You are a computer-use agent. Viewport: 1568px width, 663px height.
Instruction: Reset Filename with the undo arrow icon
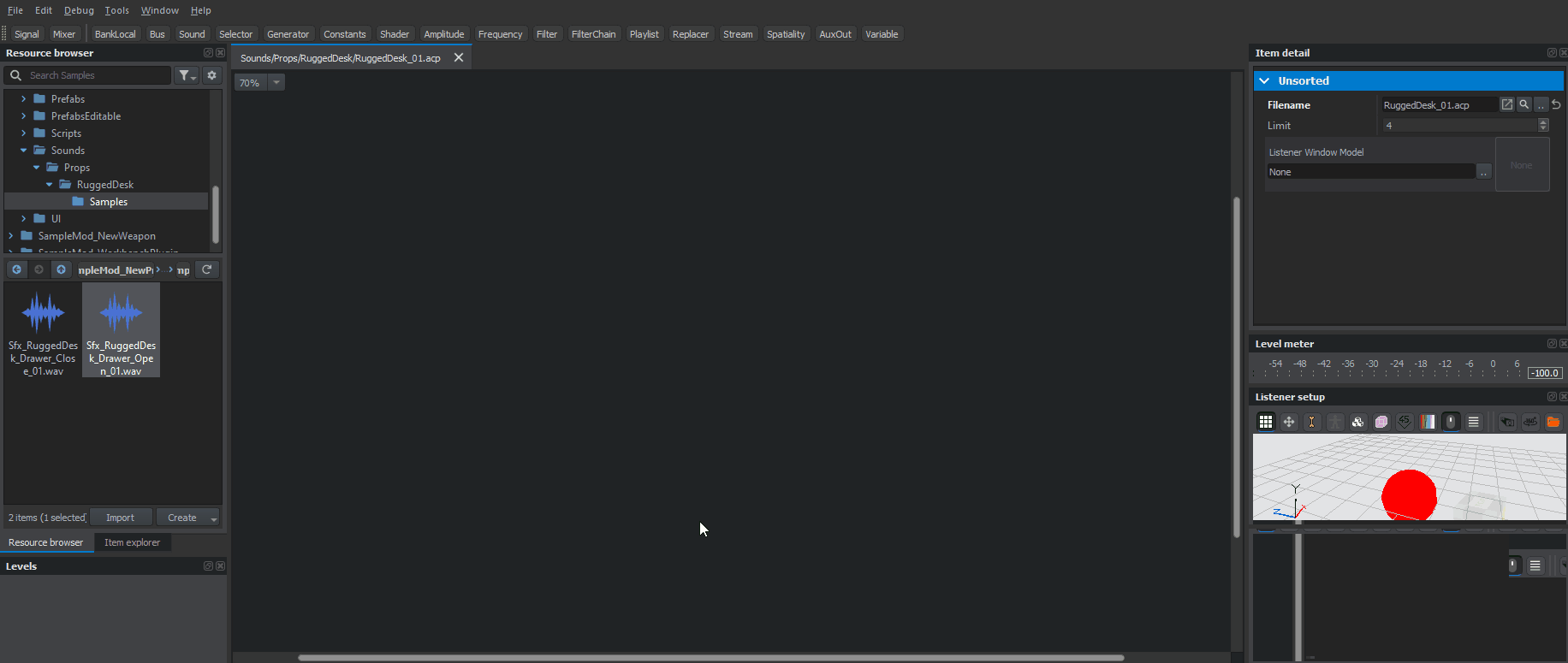click(1557, 104)
